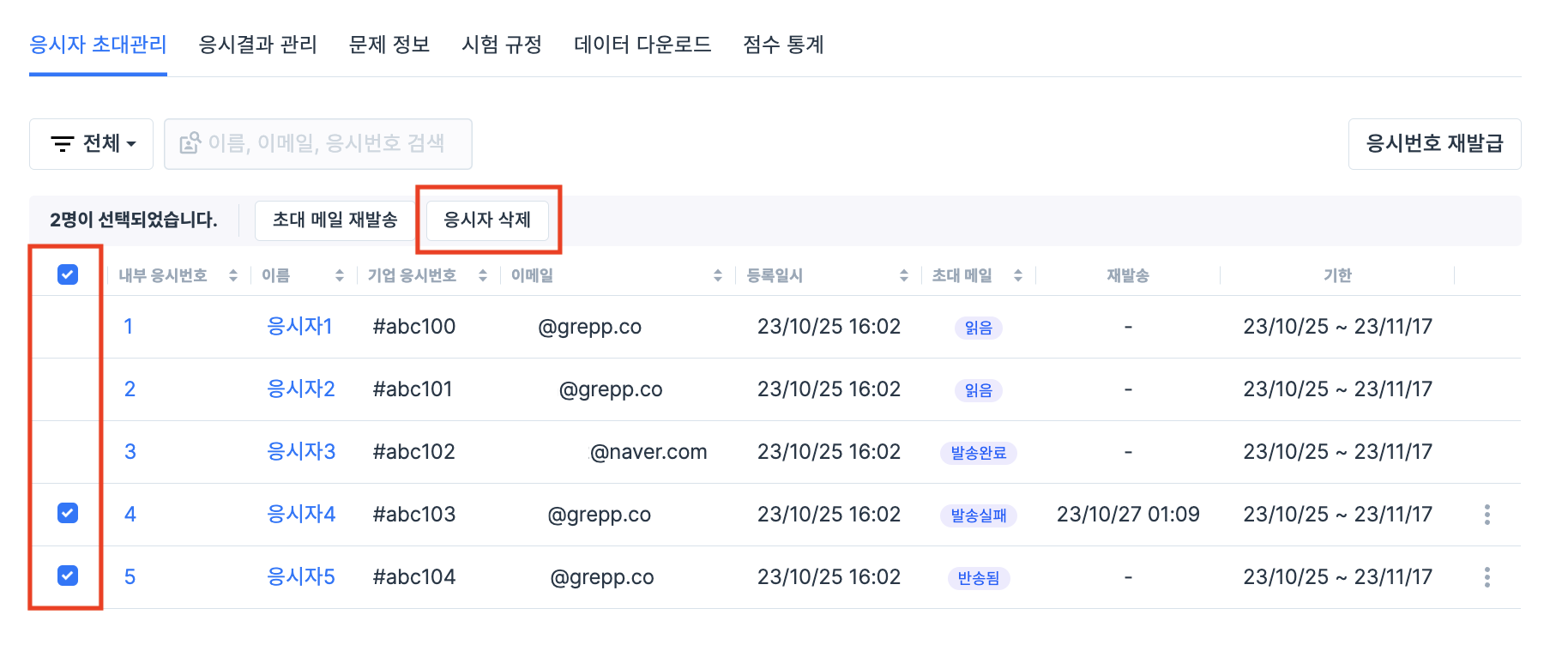Focus the 이름, 이메일, 응시번호 search field
The height and width of the screenshot is (669, 1568).
point(326,144)
